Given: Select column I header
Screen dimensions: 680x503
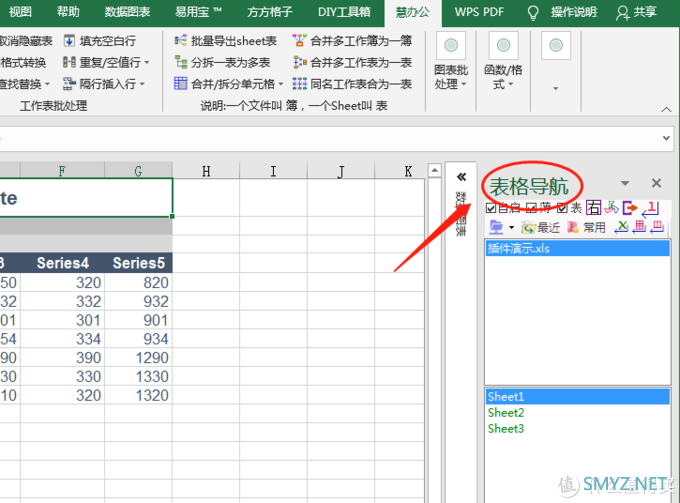Looking at the screenshot, I should click(273, 171).
